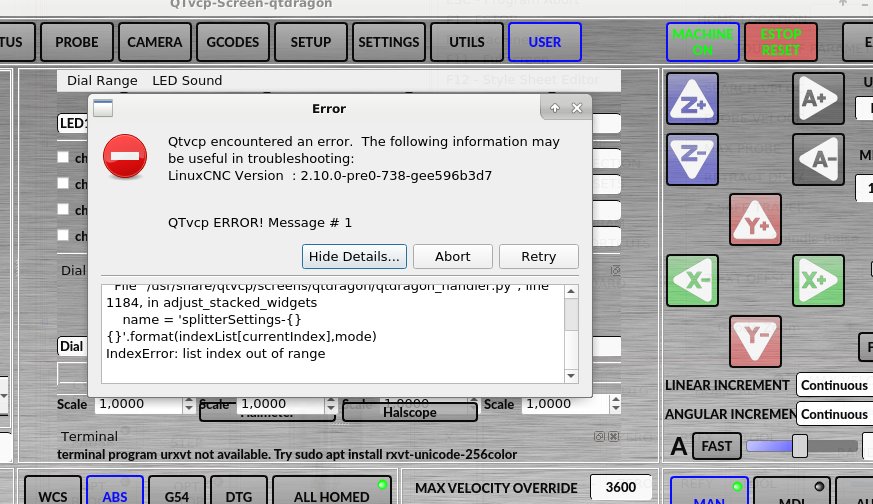Click the red error stop icon
The width and height of the screenshot is (873, 504).
(x=125, y=156)
